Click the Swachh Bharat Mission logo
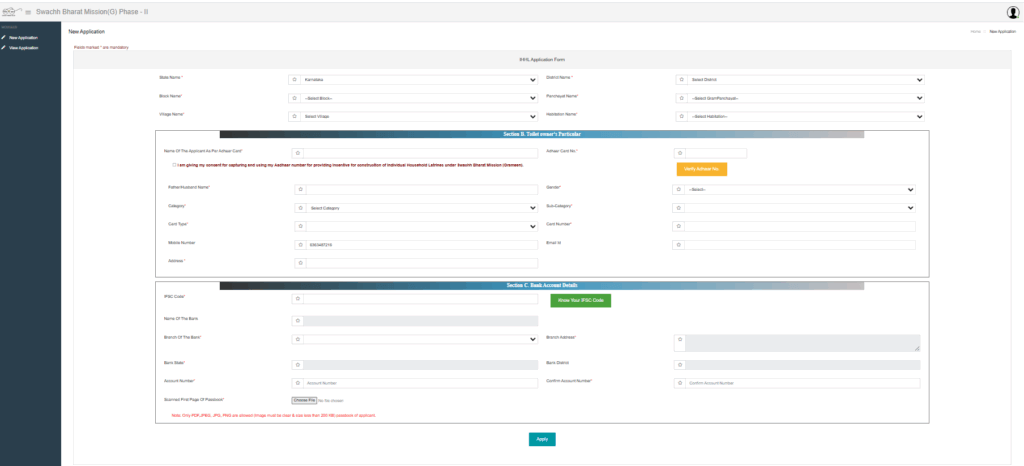This screenshot has width=1024, height=466. [11, 12]
